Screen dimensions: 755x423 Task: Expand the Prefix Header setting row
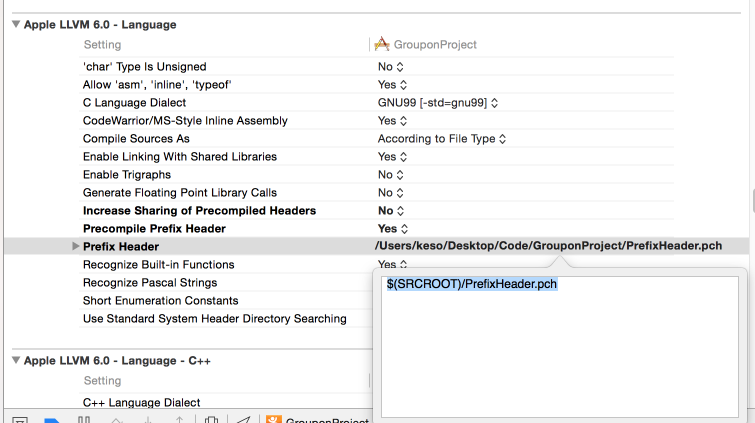tap(75, 246)
